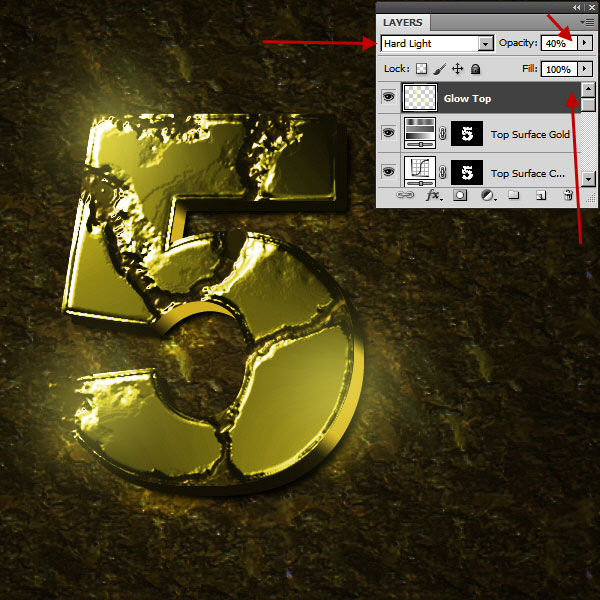Click the create new layer icon
The height and width of the screenshot is (600, 600).
coord(540,196)
